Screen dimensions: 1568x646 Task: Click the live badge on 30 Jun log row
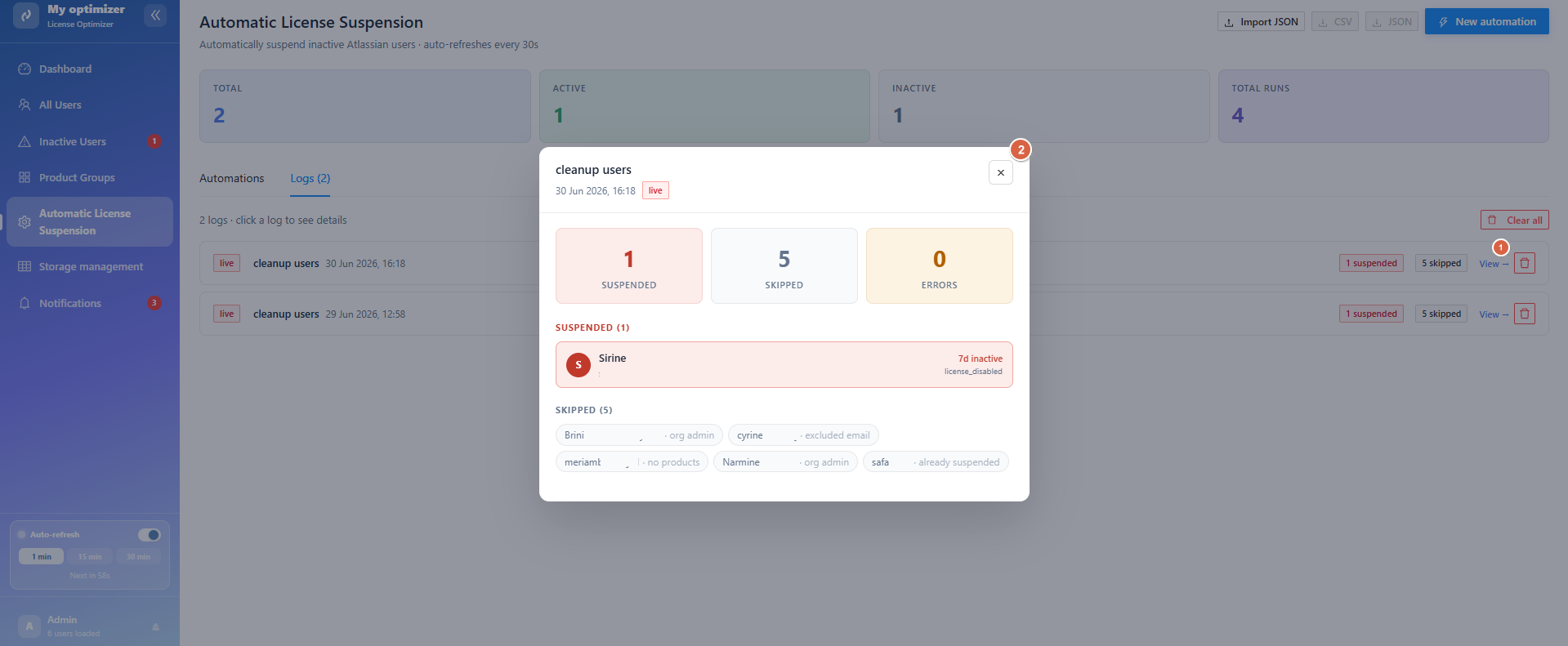226,263
